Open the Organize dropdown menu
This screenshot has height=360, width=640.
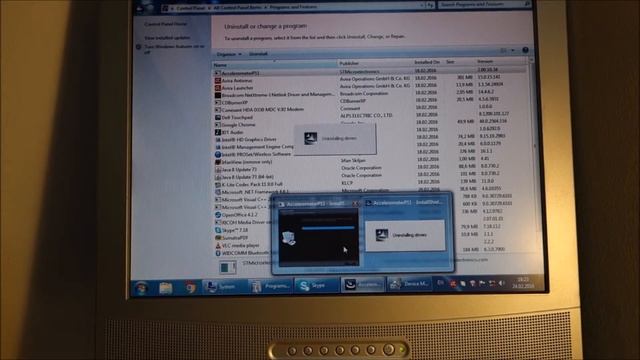tap(229, 54)
